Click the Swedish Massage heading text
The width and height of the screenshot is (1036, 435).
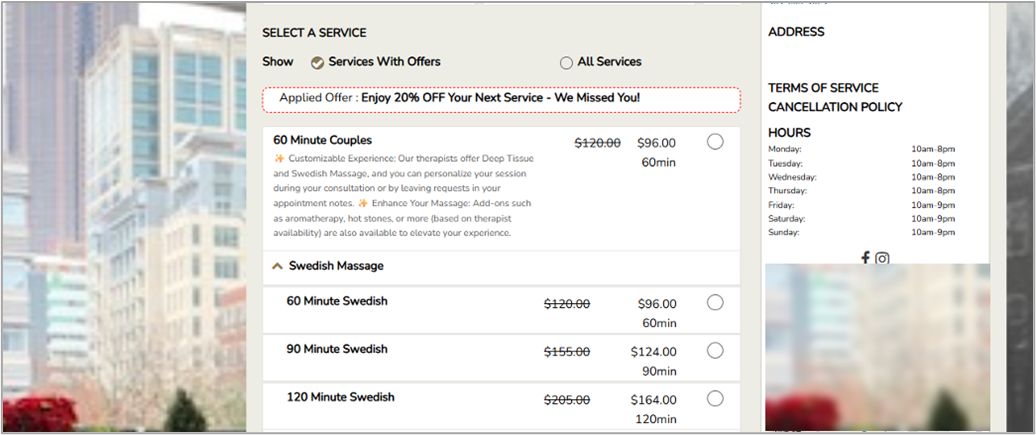click(x=336, y=266)
